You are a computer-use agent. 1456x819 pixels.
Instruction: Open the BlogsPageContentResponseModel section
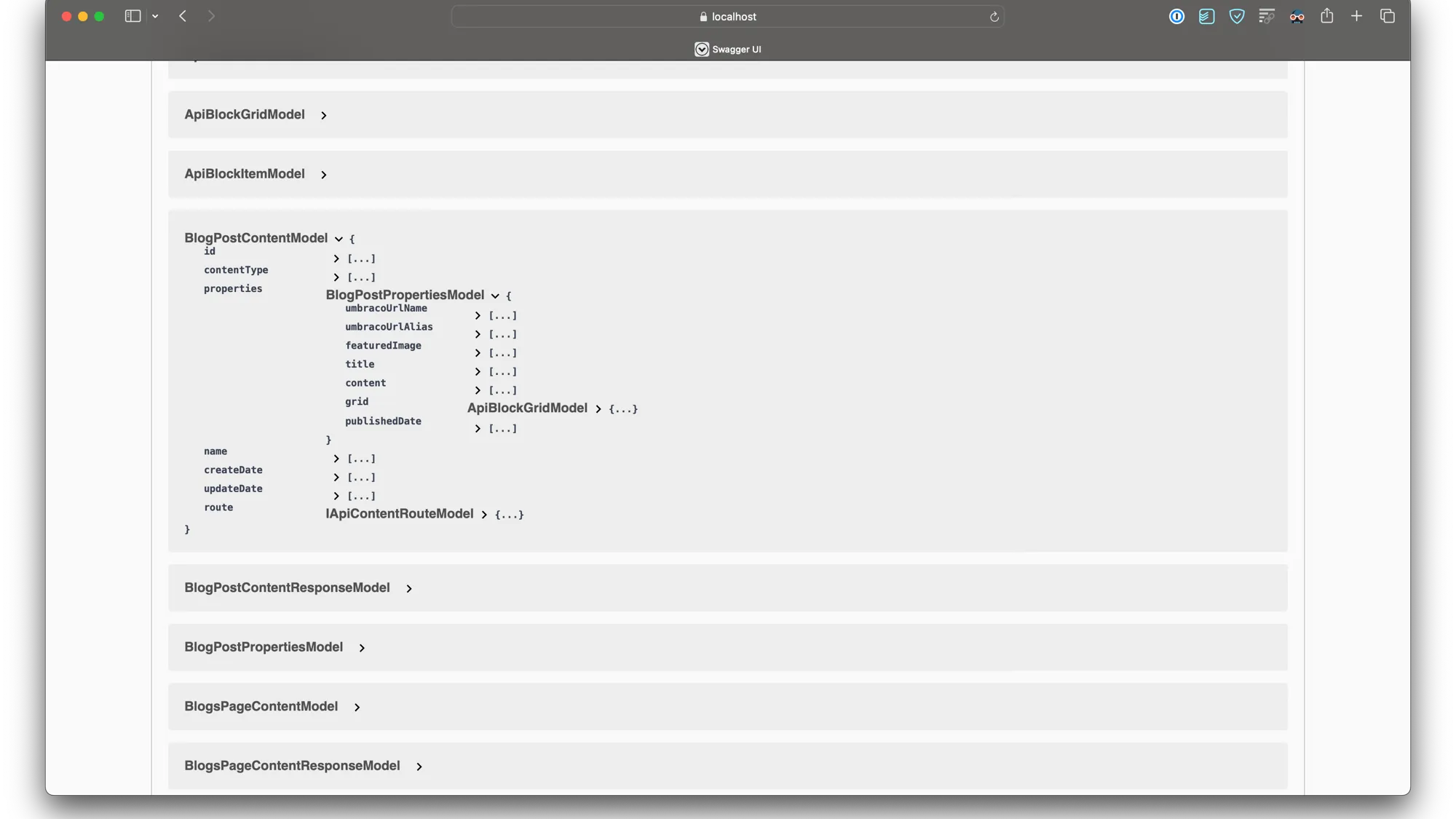point(418,766)
